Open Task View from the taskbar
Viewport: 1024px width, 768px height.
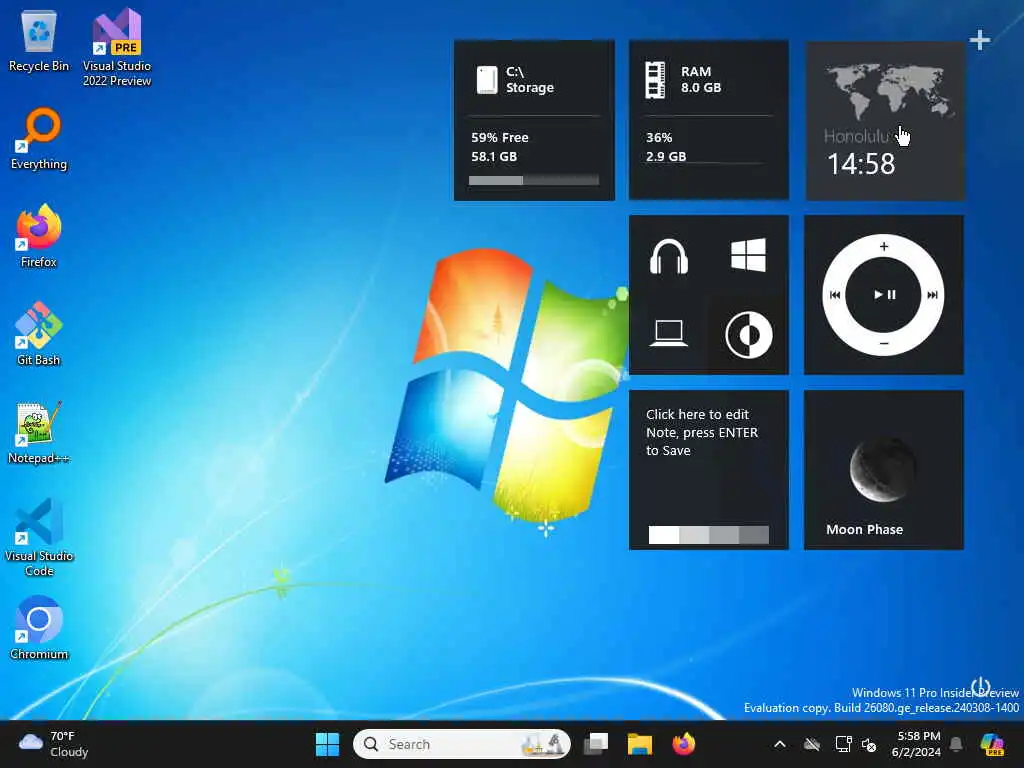click(596, 744)
